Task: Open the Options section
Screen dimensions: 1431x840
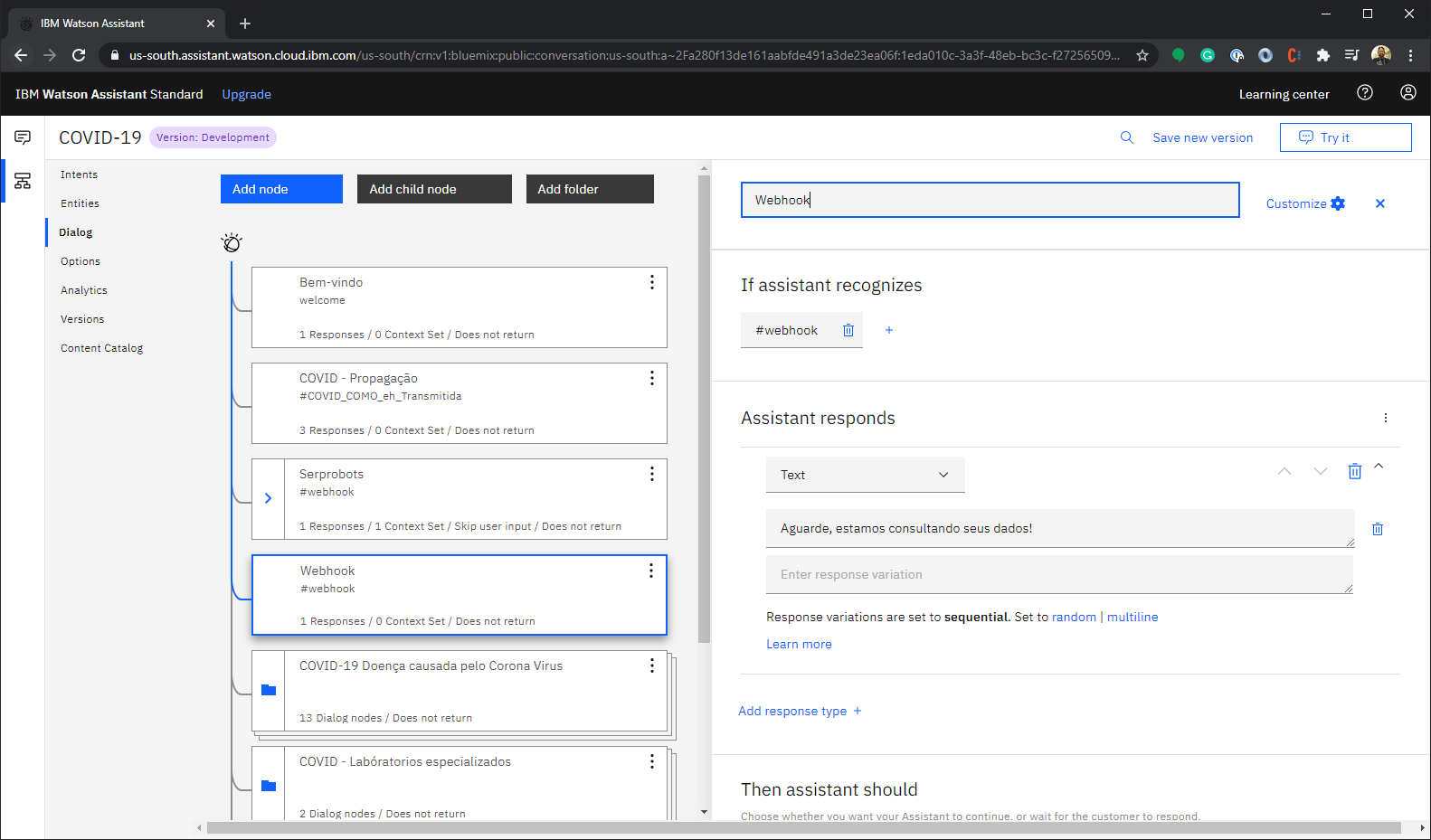Action: (x=81, y=261)
